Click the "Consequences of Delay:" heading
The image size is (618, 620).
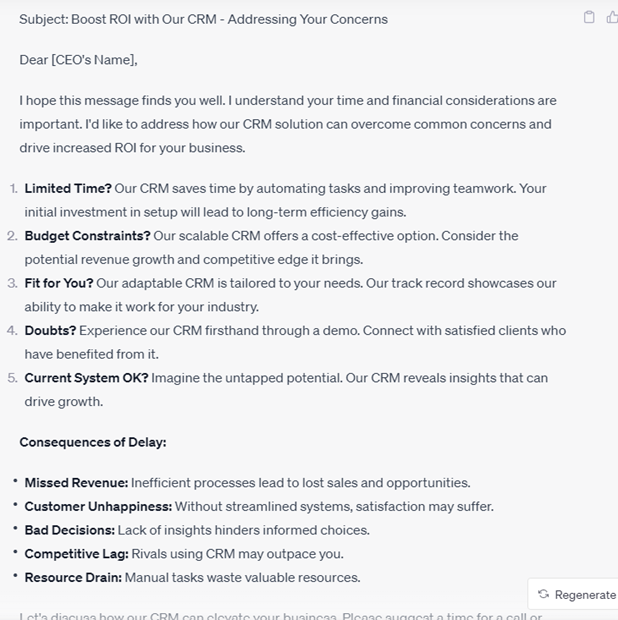click(x=92, y=442)
